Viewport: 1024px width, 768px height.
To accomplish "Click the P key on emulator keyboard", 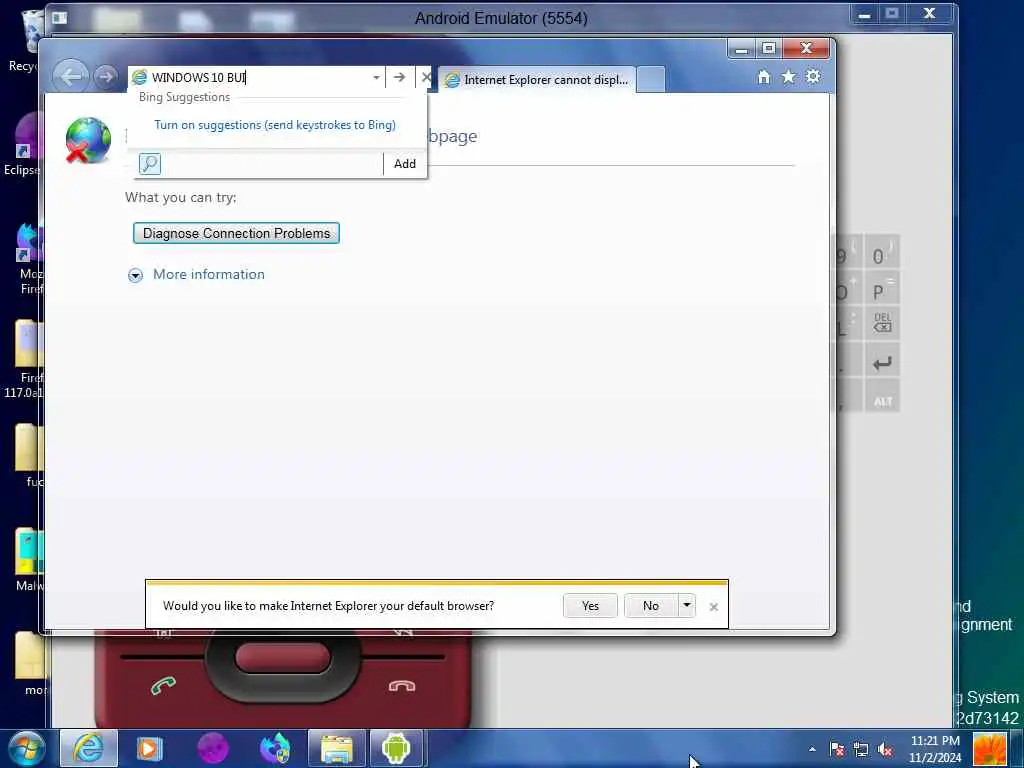I will [x=882, y=290].
